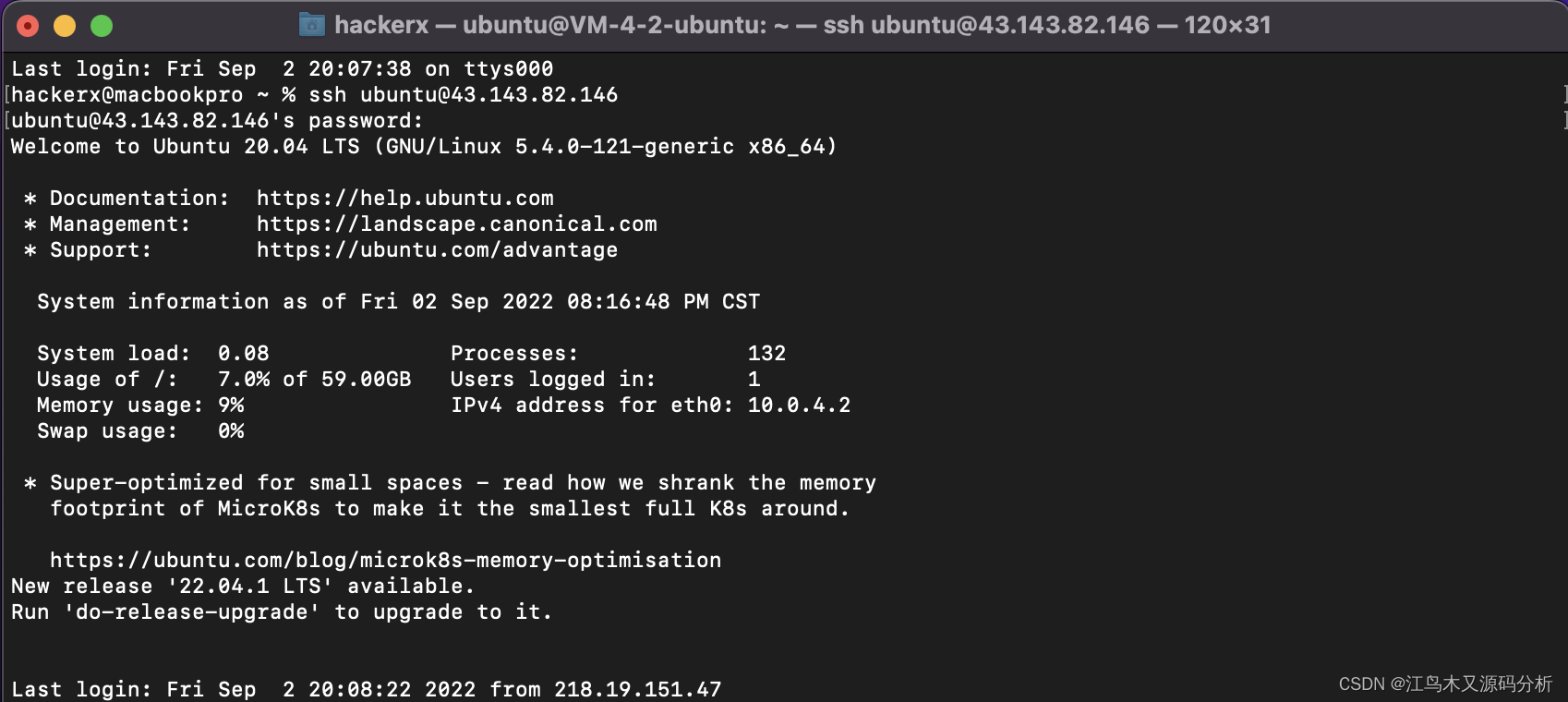Click the hackerx folder proxy icon in title bar

(311, 25)
